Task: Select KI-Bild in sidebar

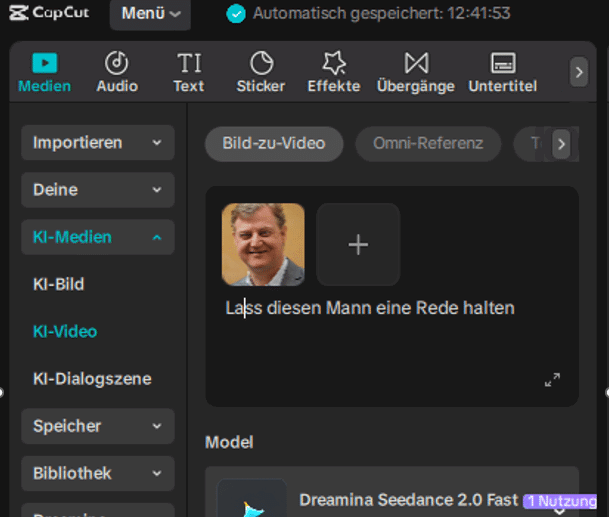Action: (59, 284)
